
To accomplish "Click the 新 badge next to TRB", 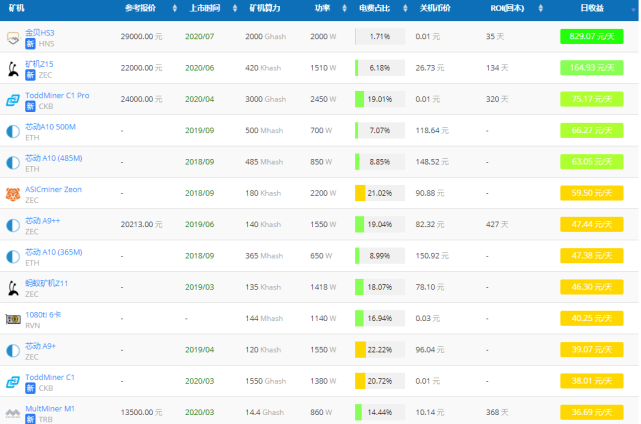I will (30, 419).
